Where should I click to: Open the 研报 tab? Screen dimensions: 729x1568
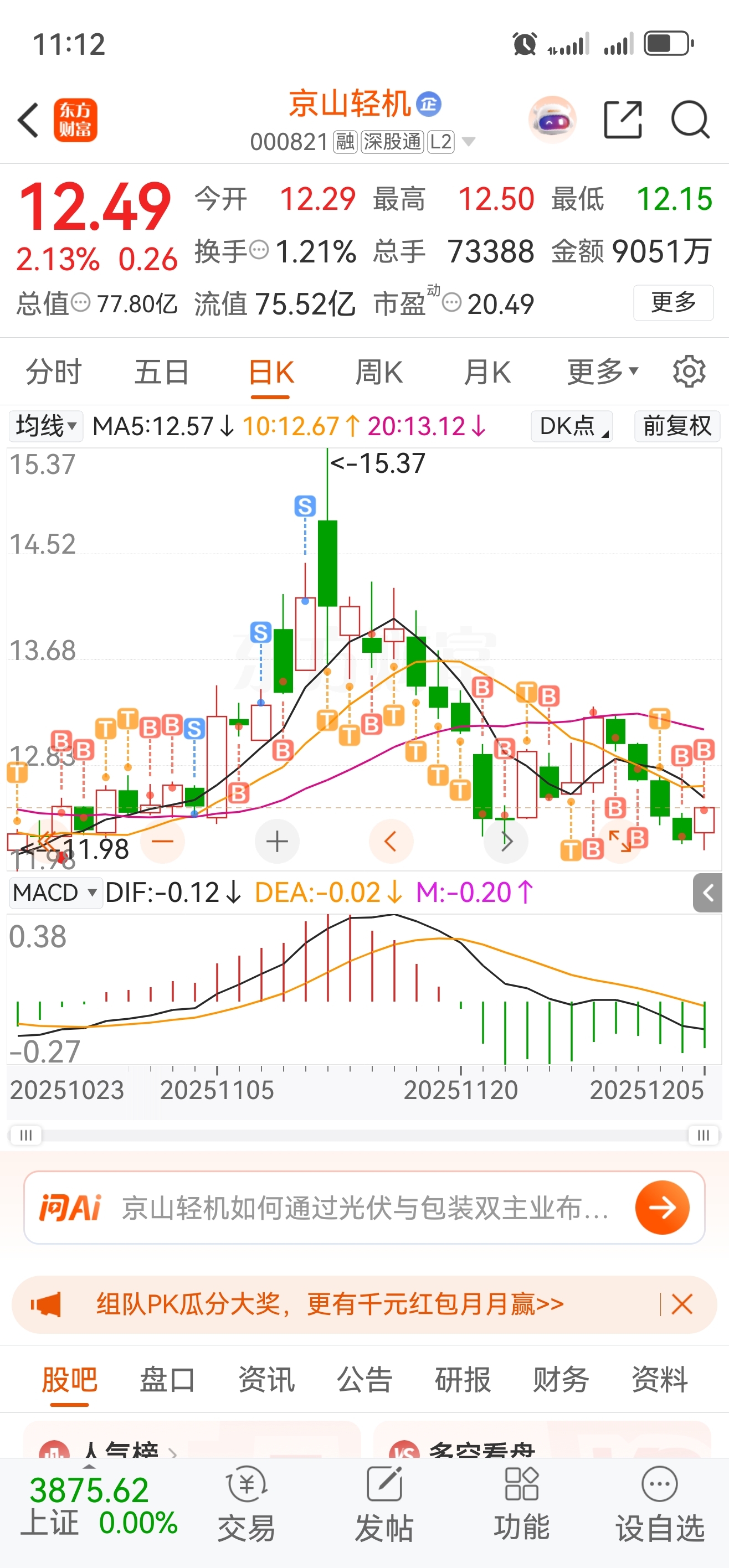[x=463, y=1379]
